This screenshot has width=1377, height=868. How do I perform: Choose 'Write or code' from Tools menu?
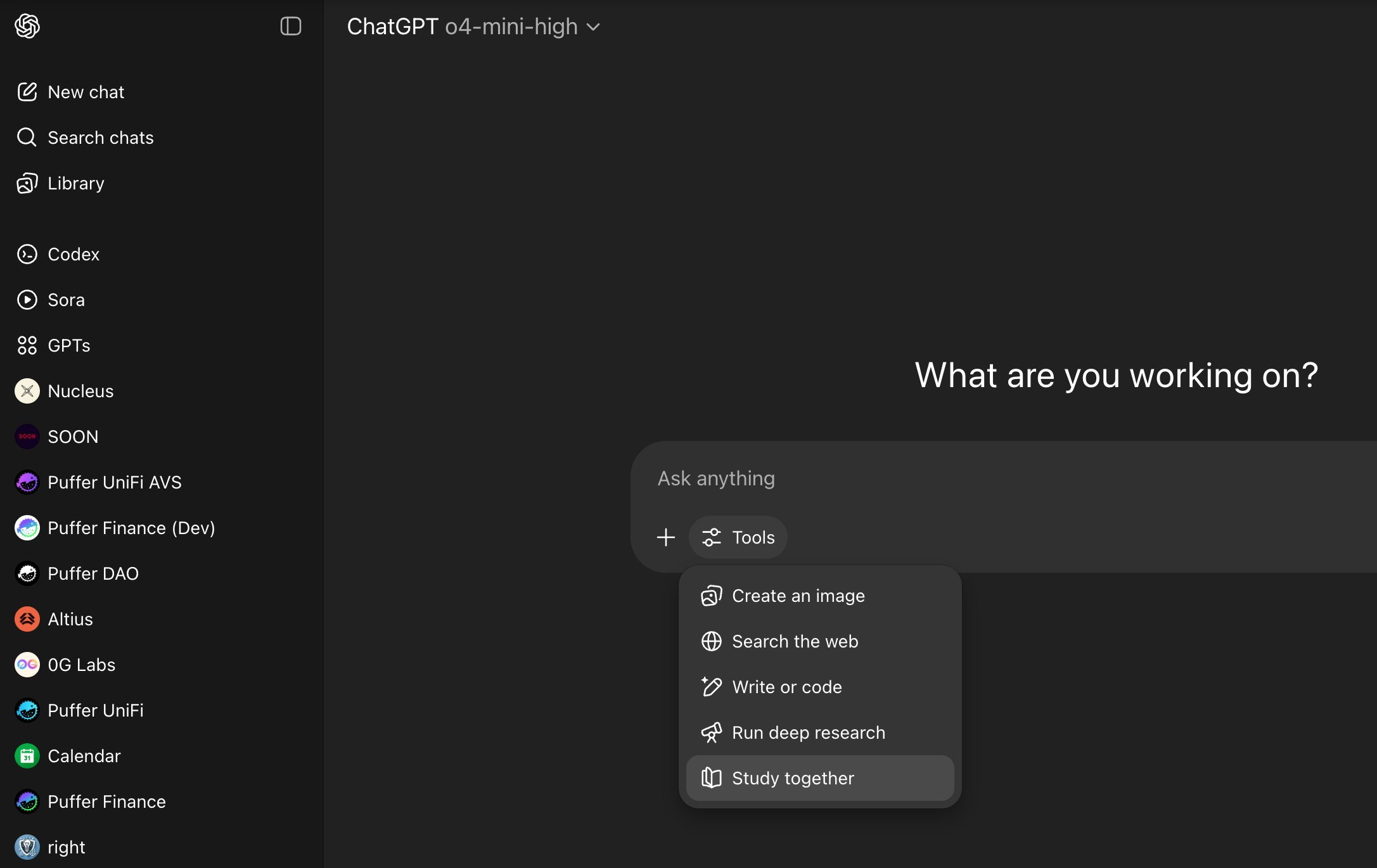[820, 687]
